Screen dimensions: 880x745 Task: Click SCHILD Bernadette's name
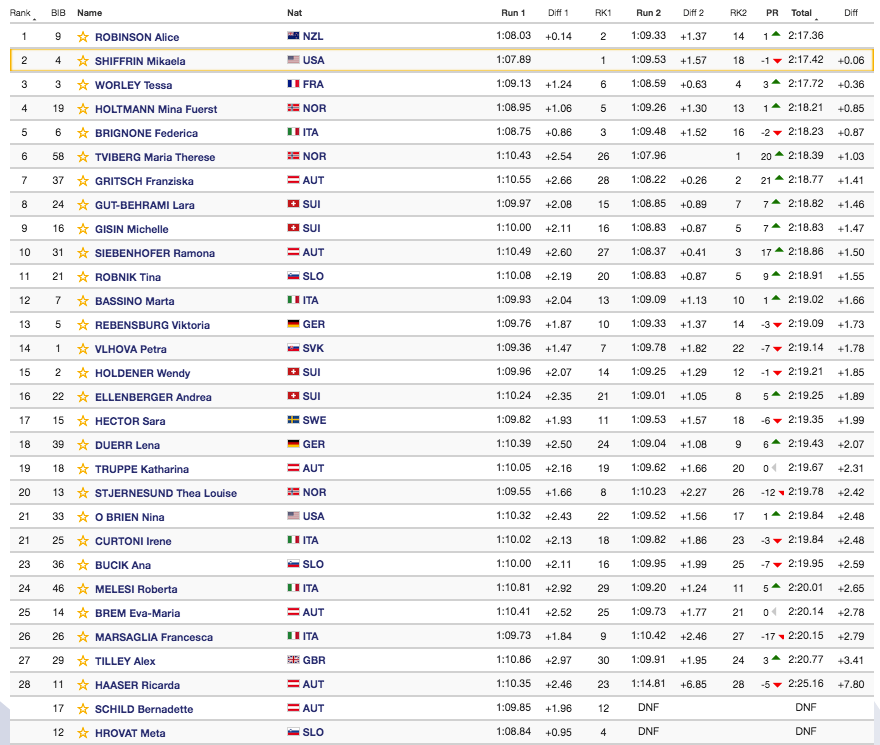coord(144,709)
